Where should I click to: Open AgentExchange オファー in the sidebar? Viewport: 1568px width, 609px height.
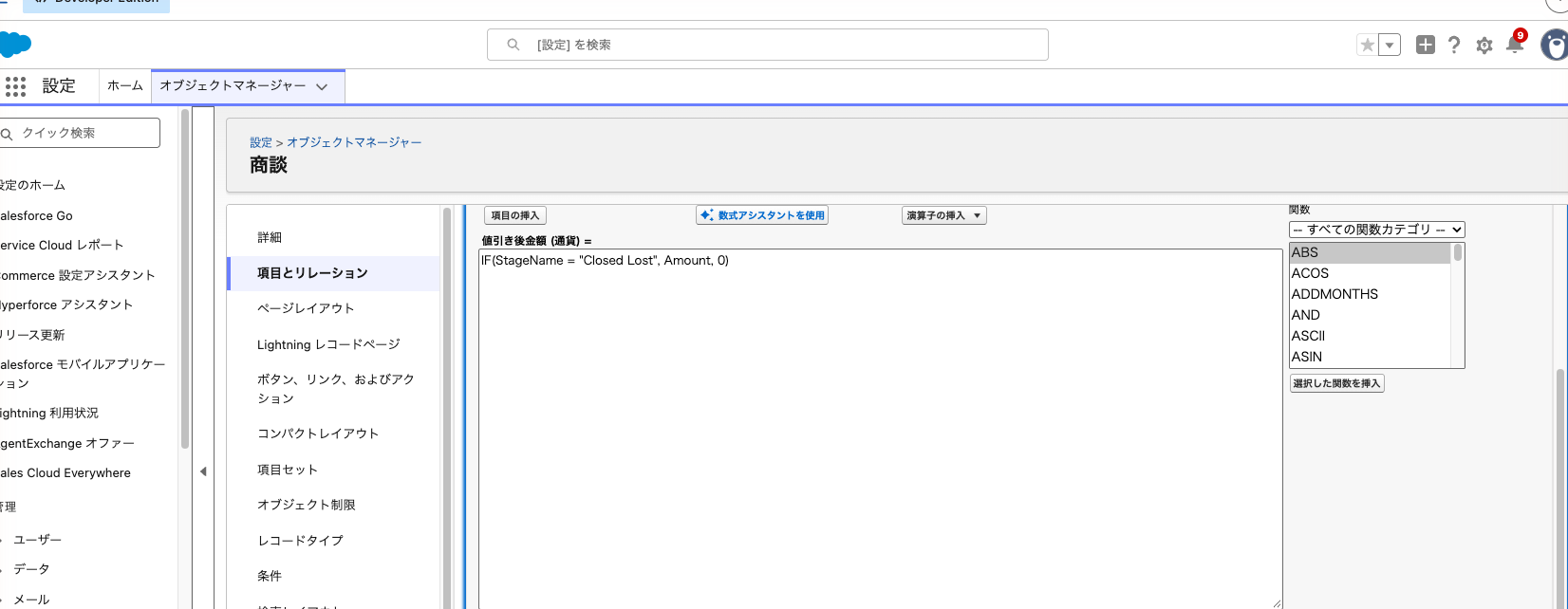tap(67, 443)
